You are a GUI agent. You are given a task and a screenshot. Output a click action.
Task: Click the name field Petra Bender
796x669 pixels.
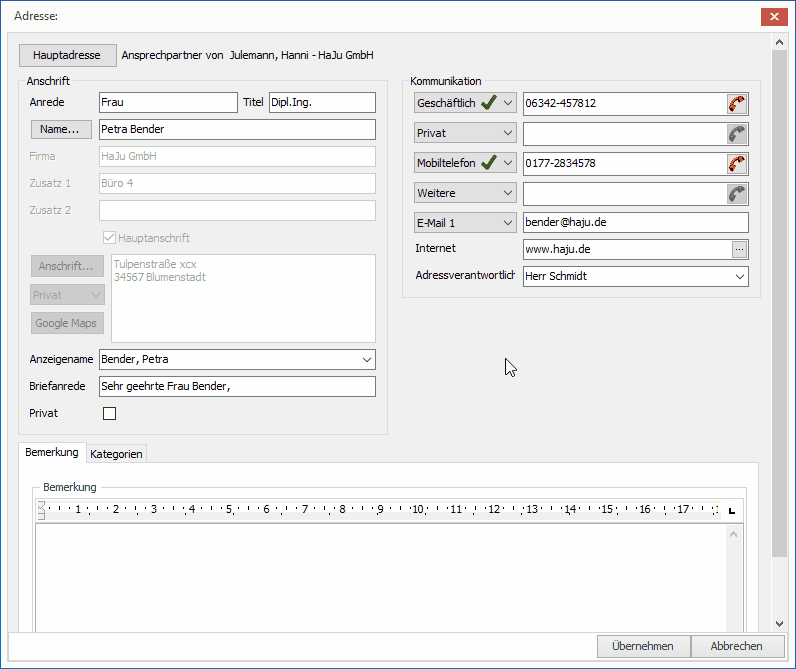(237, 129)
